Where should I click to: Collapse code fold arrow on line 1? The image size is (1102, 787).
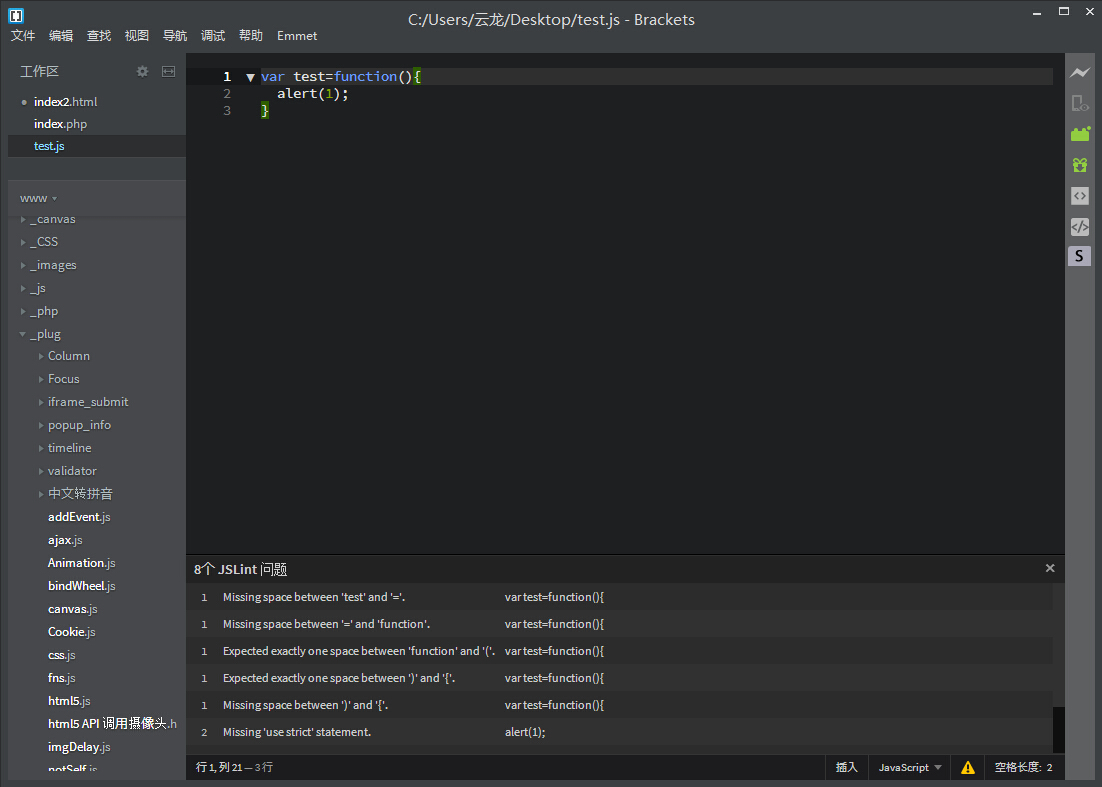tap(250, 77)
